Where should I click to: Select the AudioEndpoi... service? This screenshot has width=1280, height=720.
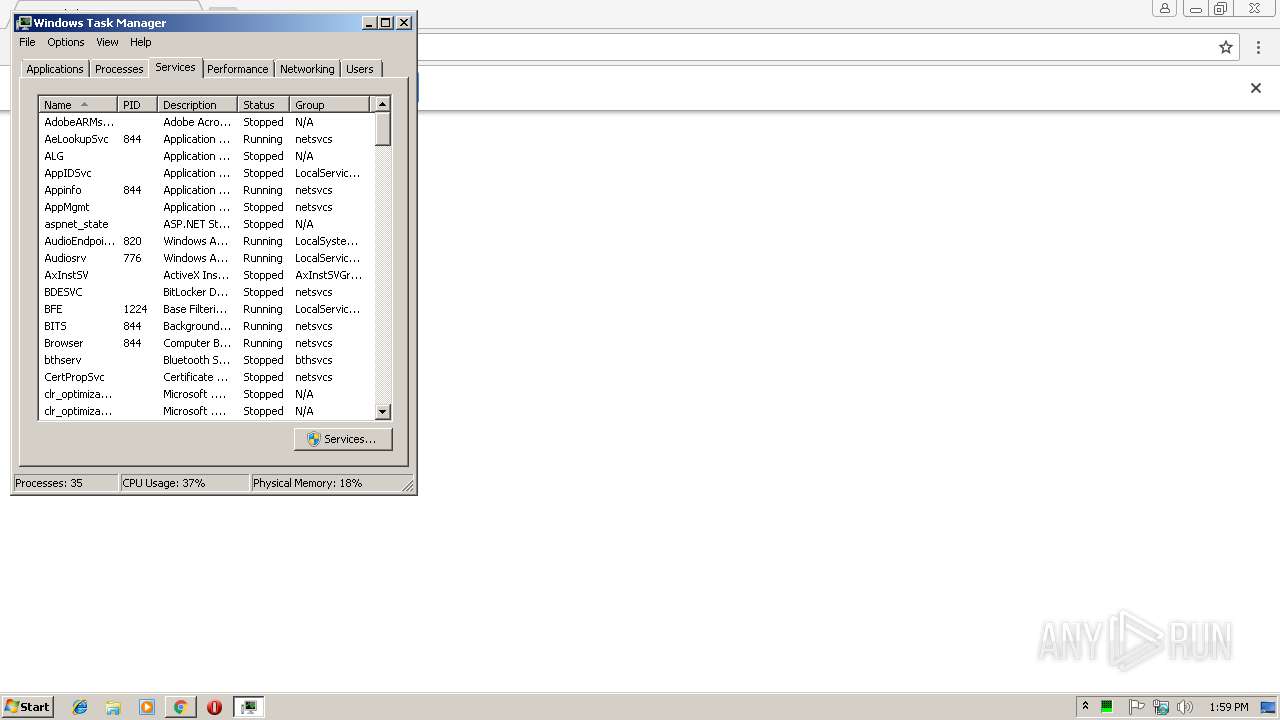pos(206,241)
